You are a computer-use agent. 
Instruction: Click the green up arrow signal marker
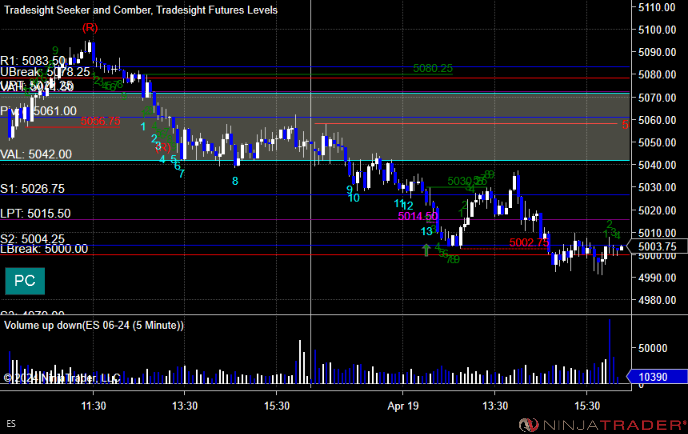click(426, 250)
